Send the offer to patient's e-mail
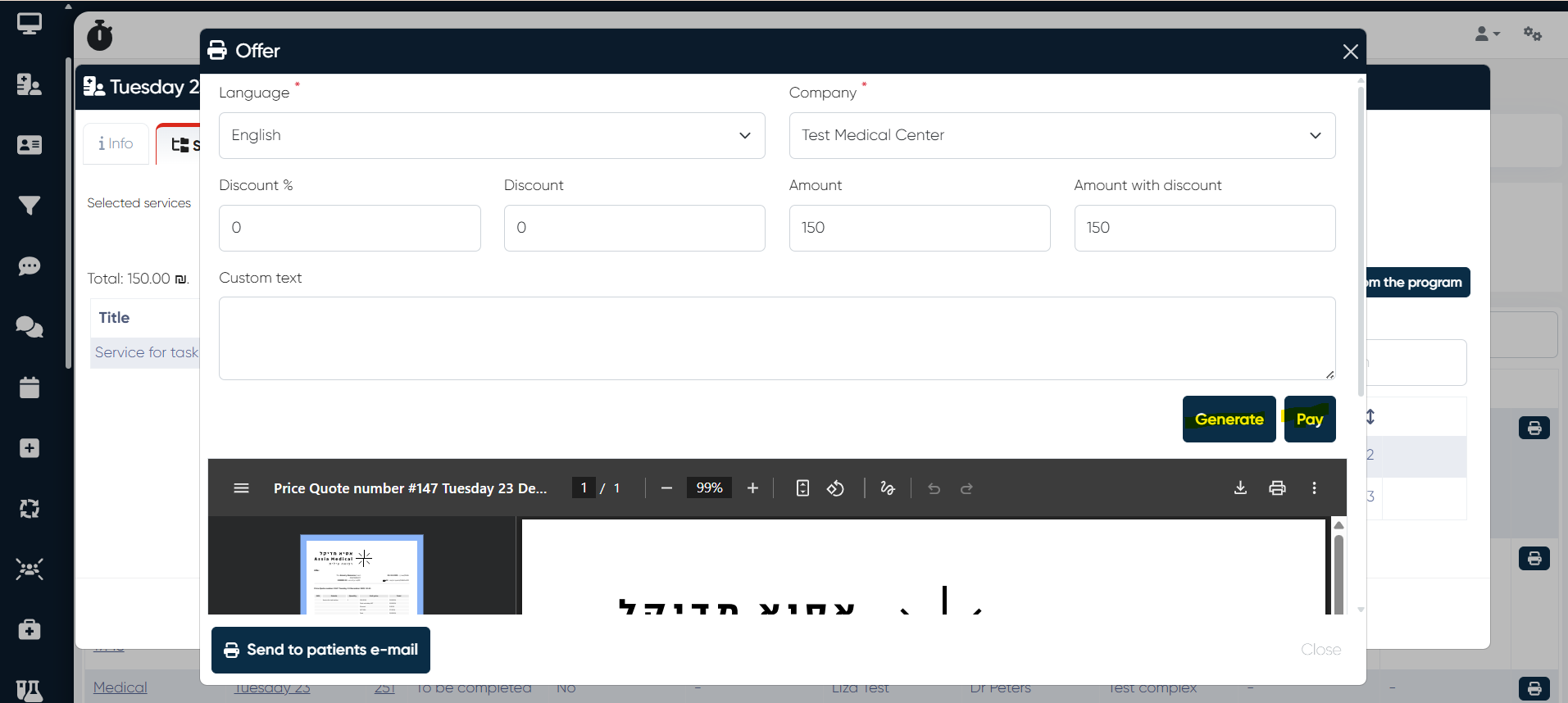The width and height of the screenshot is (1568, 703). pos(320,650)
